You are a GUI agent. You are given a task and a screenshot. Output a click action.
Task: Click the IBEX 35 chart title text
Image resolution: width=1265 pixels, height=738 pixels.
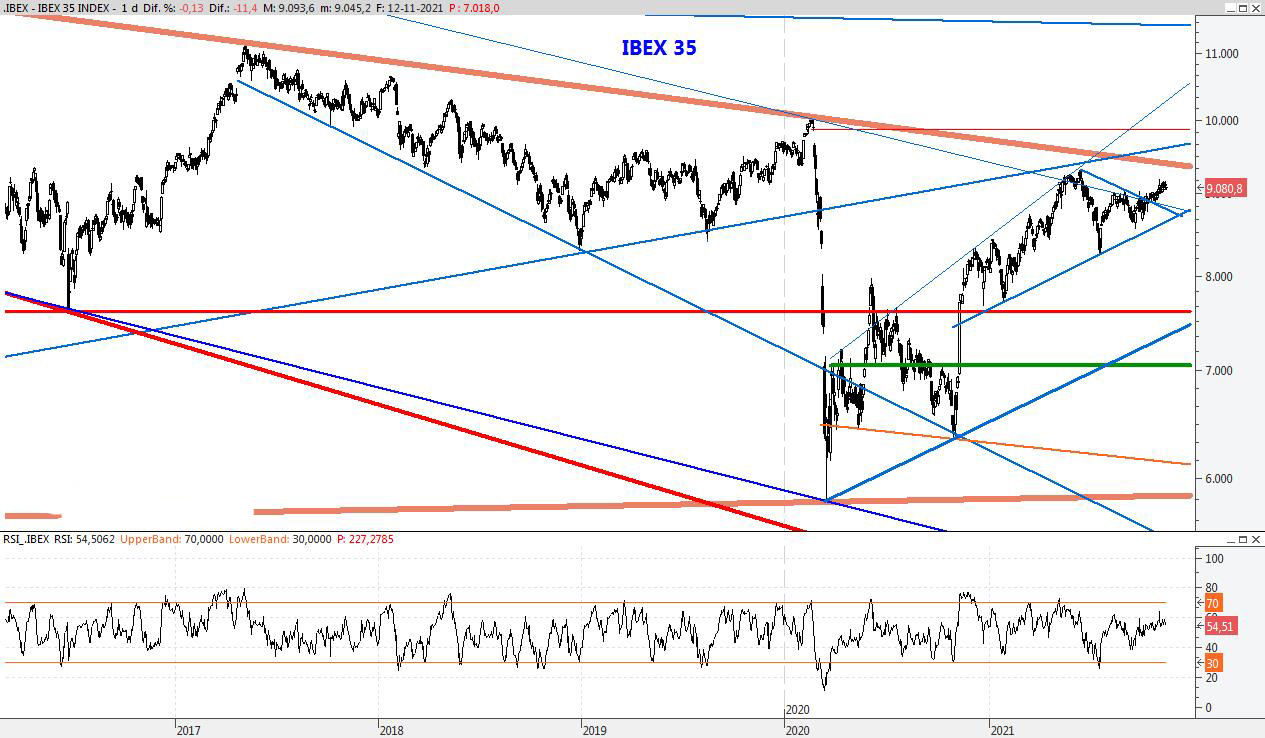point(659,48)
